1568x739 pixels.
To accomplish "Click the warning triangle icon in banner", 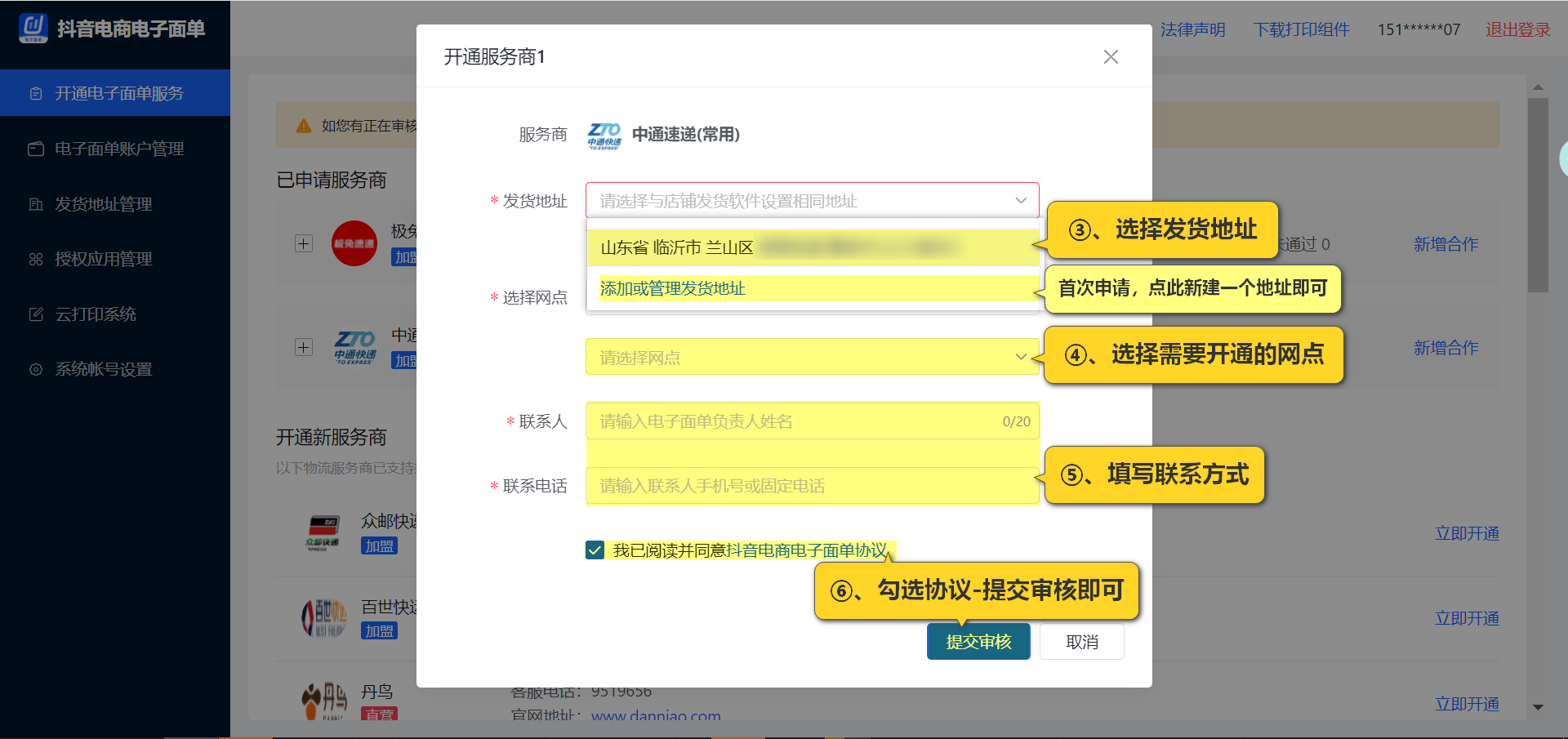I will tap(304, 126).
